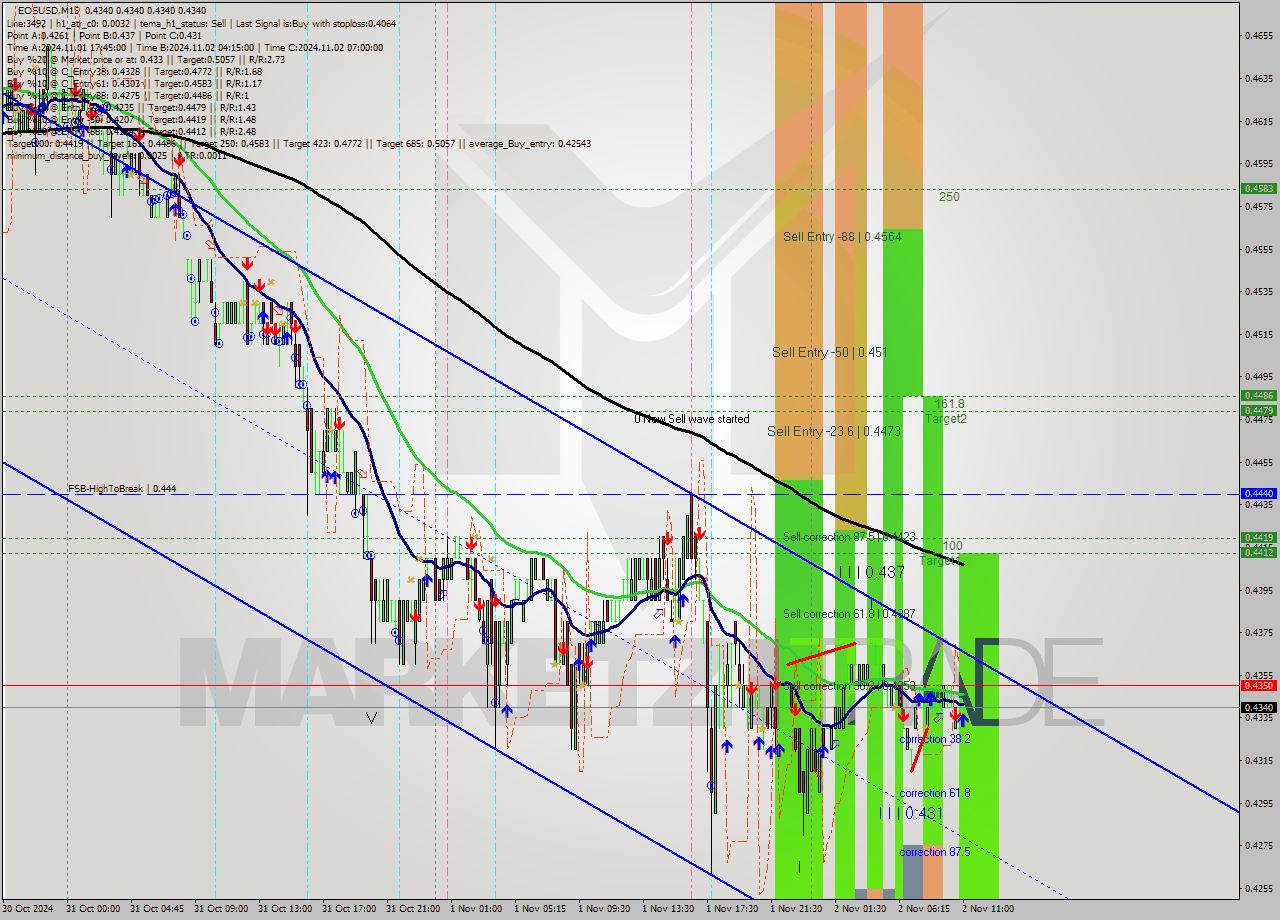Click the 0.4555 price axis value
This screenshot has height=920, width=1280.
click(x=1257, y=249)
